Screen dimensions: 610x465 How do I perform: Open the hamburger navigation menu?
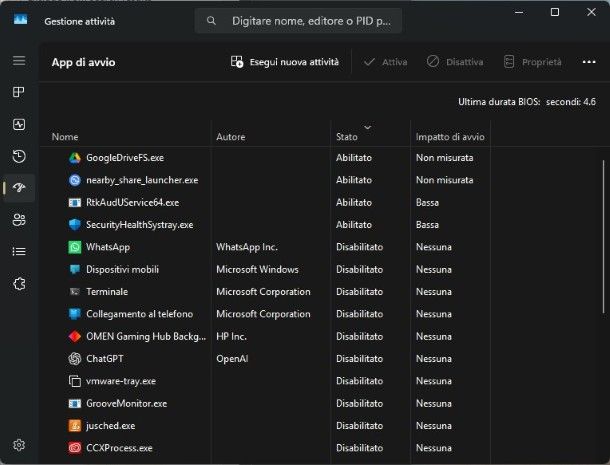[x=19, y=61]
